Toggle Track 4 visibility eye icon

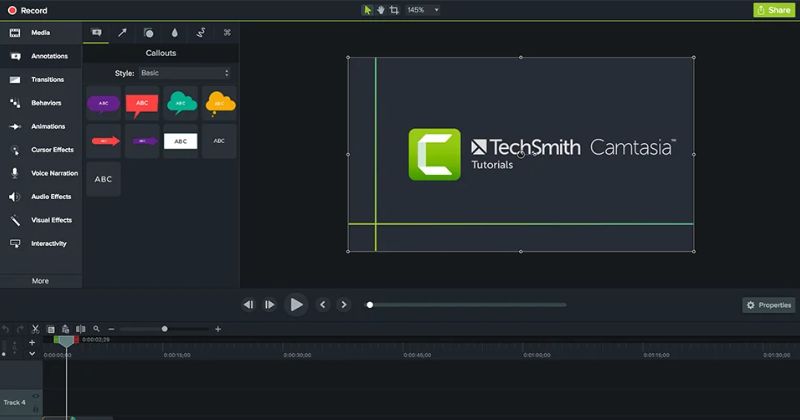coord(36,396)
